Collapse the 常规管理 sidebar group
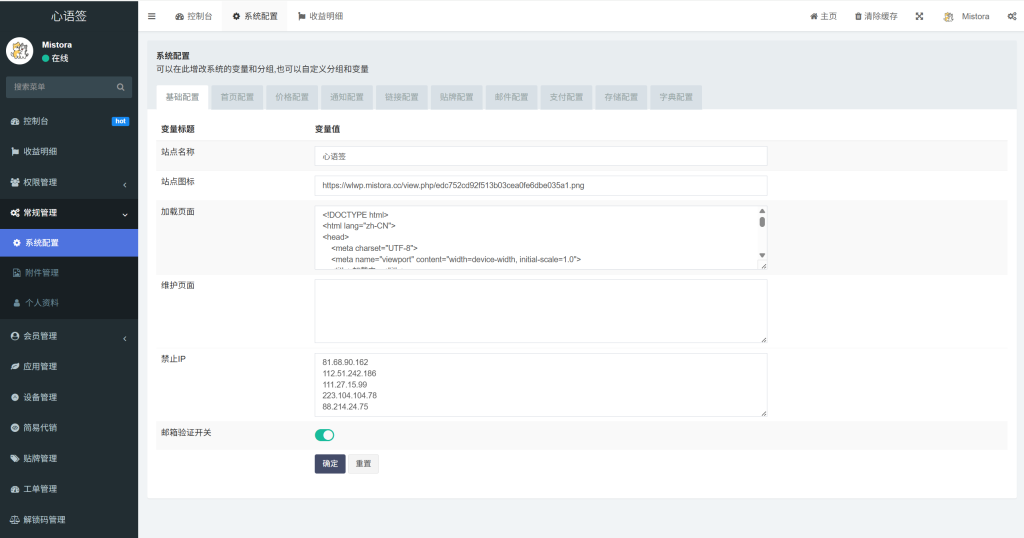The image size is (1024, 538). pyautogui.click(x=69, y=213)
